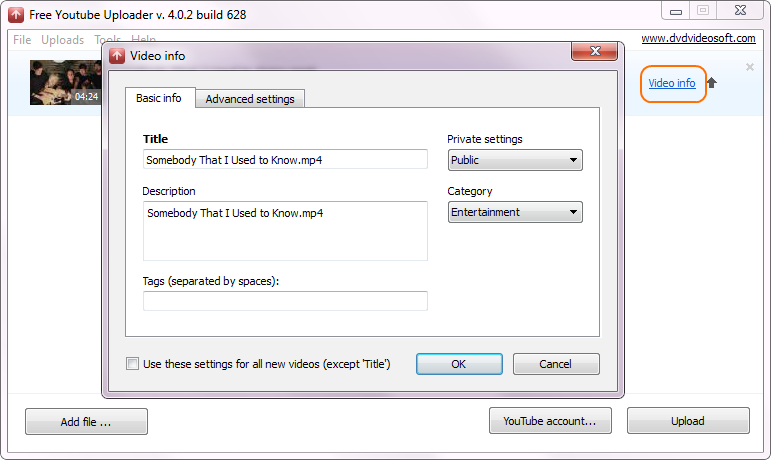Click the Description text area
The width and height of the screenshot is (771, 460).
(285, 231)
